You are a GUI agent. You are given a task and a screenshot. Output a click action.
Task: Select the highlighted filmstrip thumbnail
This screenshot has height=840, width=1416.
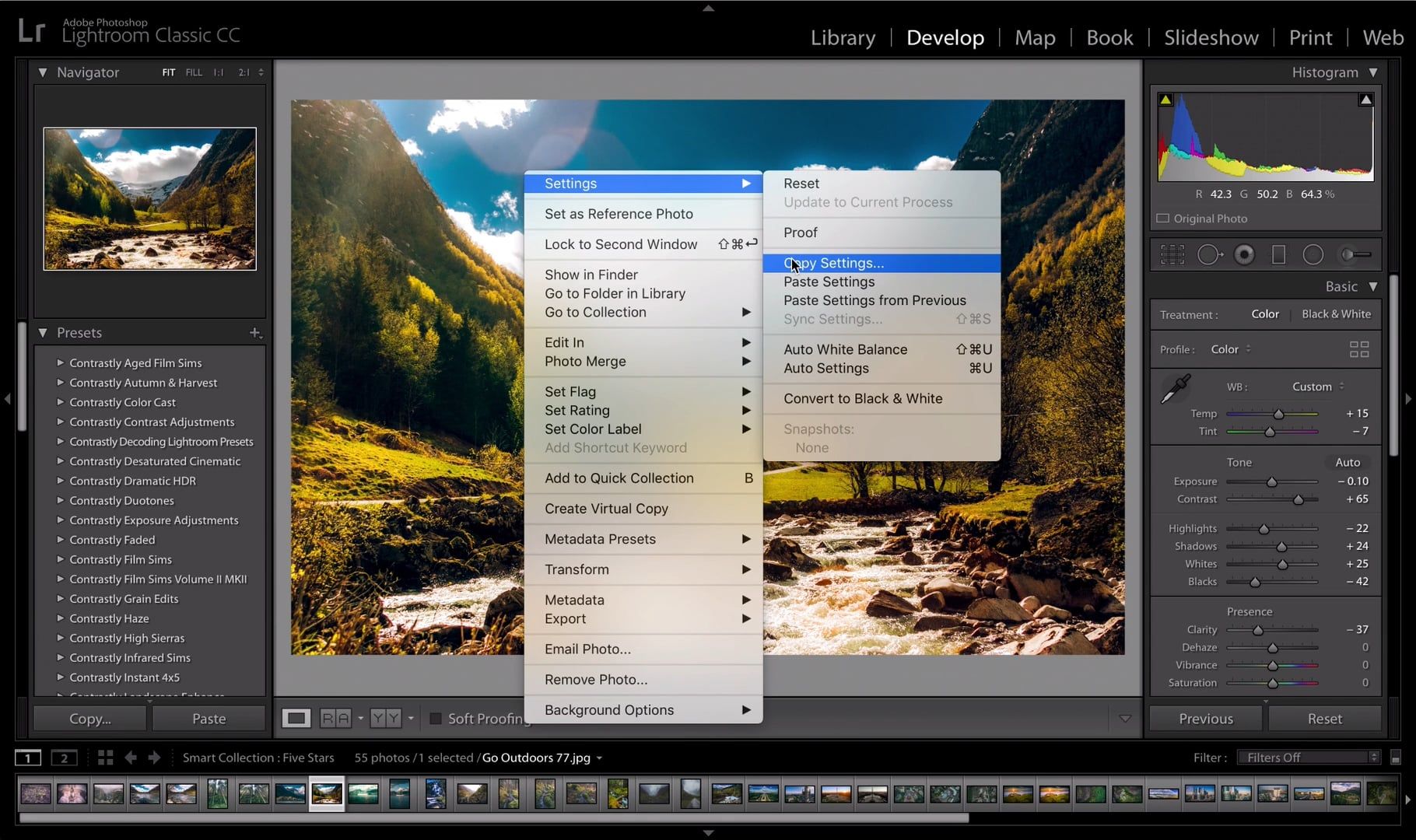[x=327, y=794]
